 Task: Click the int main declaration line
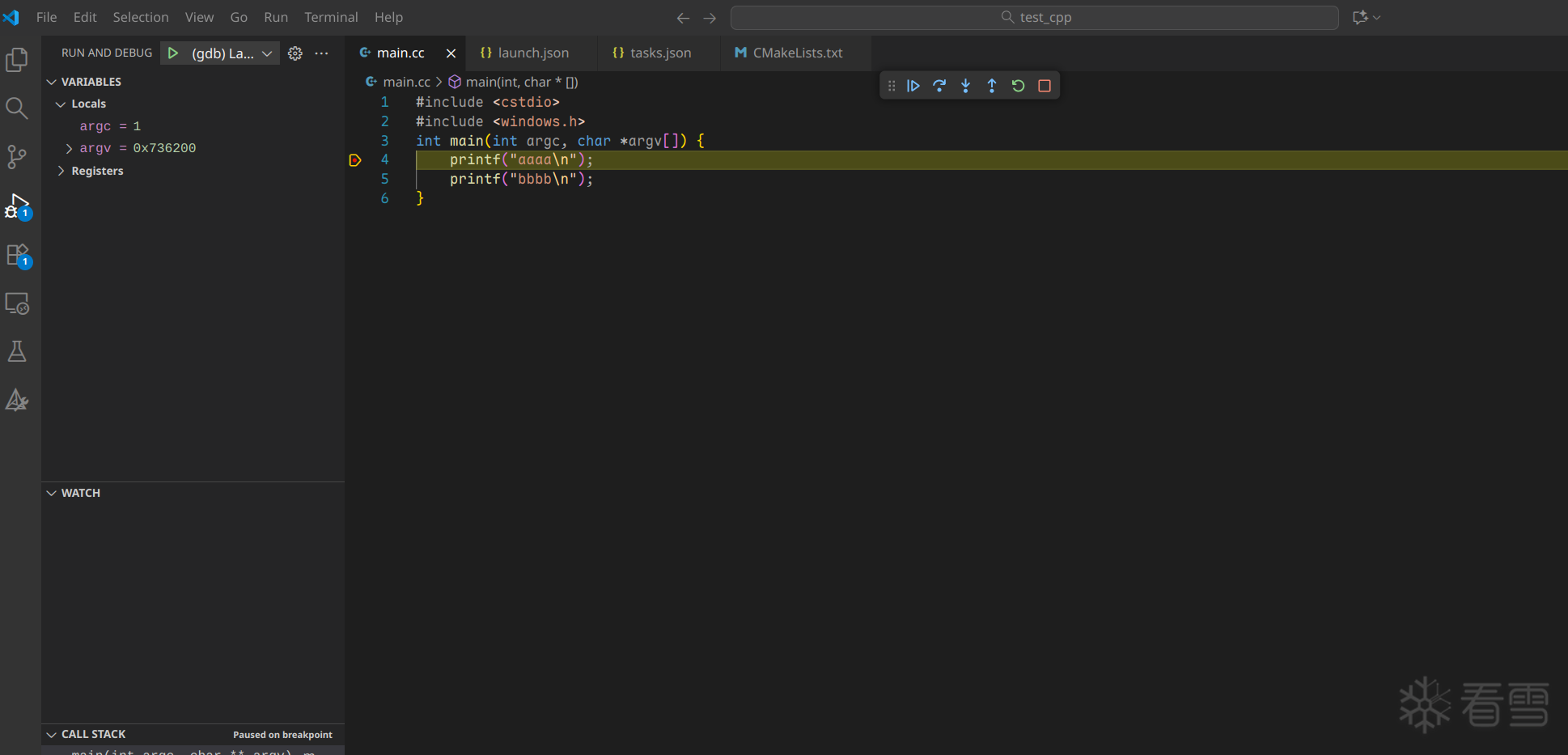[560, 141]
